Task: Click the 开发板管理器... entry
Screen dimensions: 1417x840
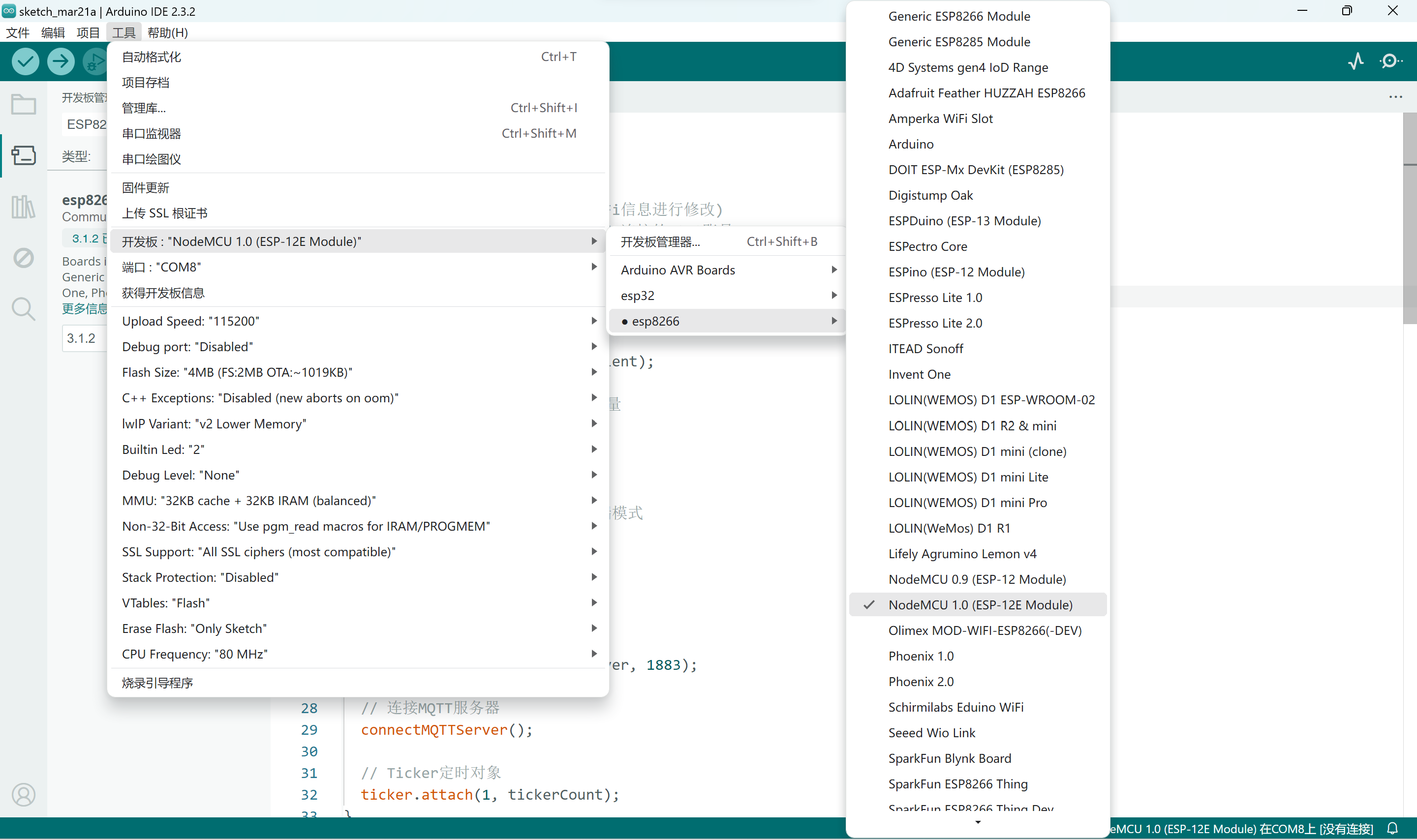Action: [x=660, y=241]
